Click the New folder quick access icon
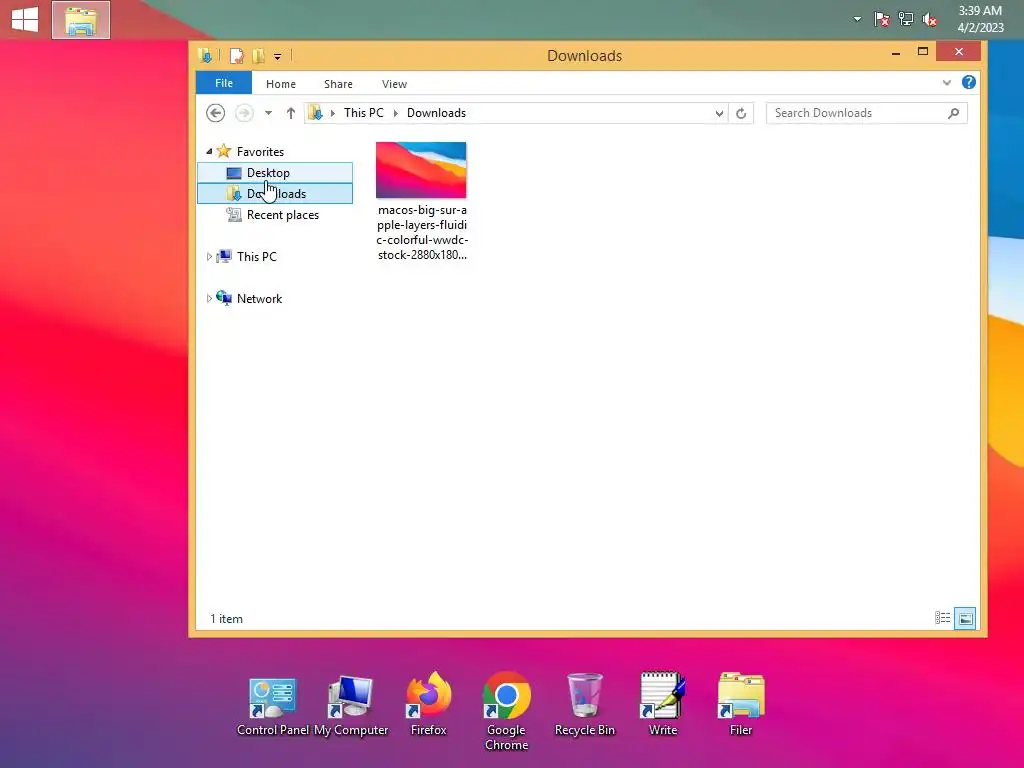Screen dimensions: 1024x768 pyautogui.click(x=259, y=56)
